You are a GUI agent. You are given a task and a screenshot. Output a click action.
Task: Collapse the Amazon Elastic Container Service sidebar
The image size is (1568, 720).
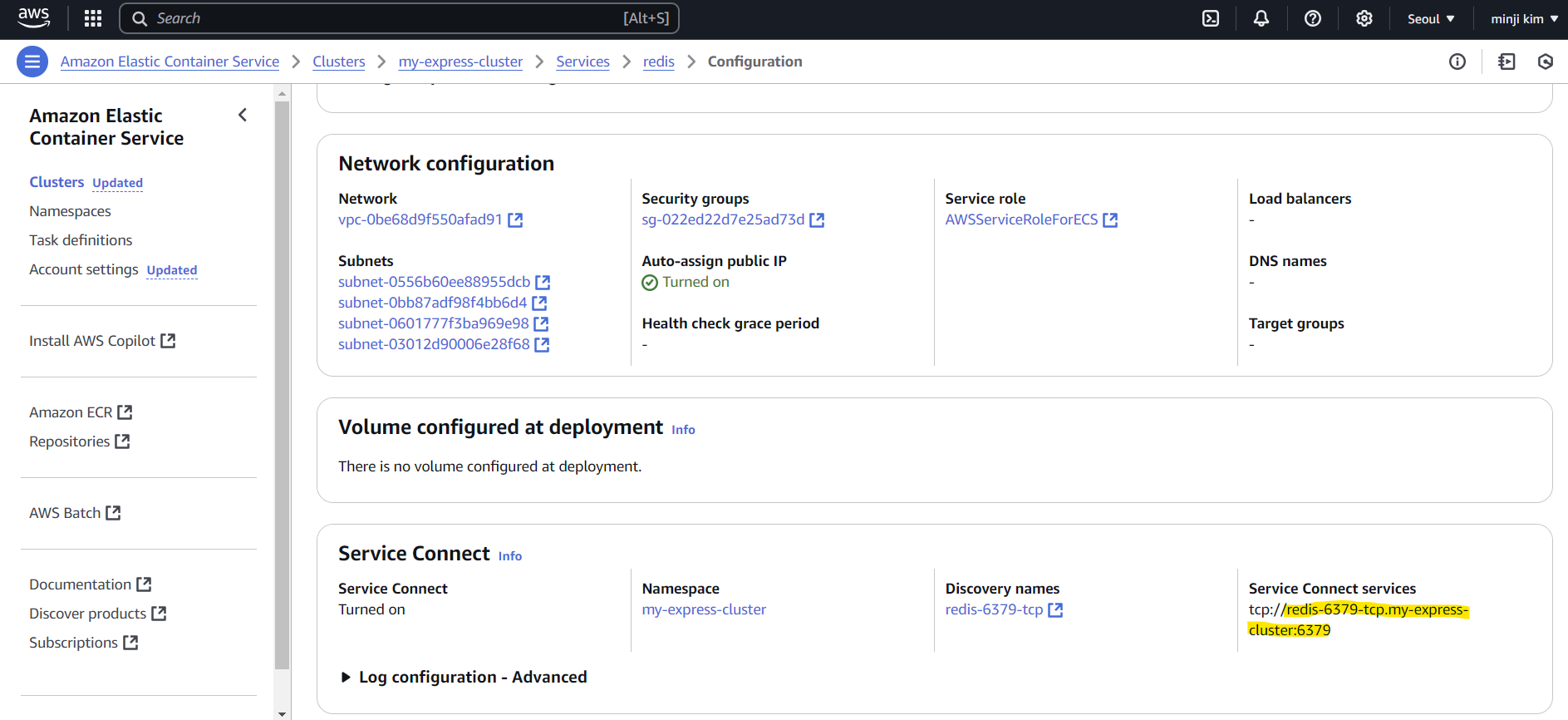pyautogui.click(x=243, y=116)
